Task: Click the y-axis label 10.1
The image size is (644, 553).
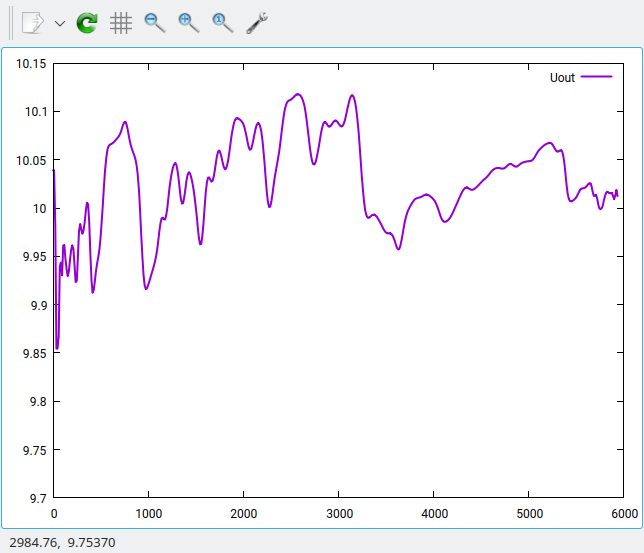Action: click(36, 112)
